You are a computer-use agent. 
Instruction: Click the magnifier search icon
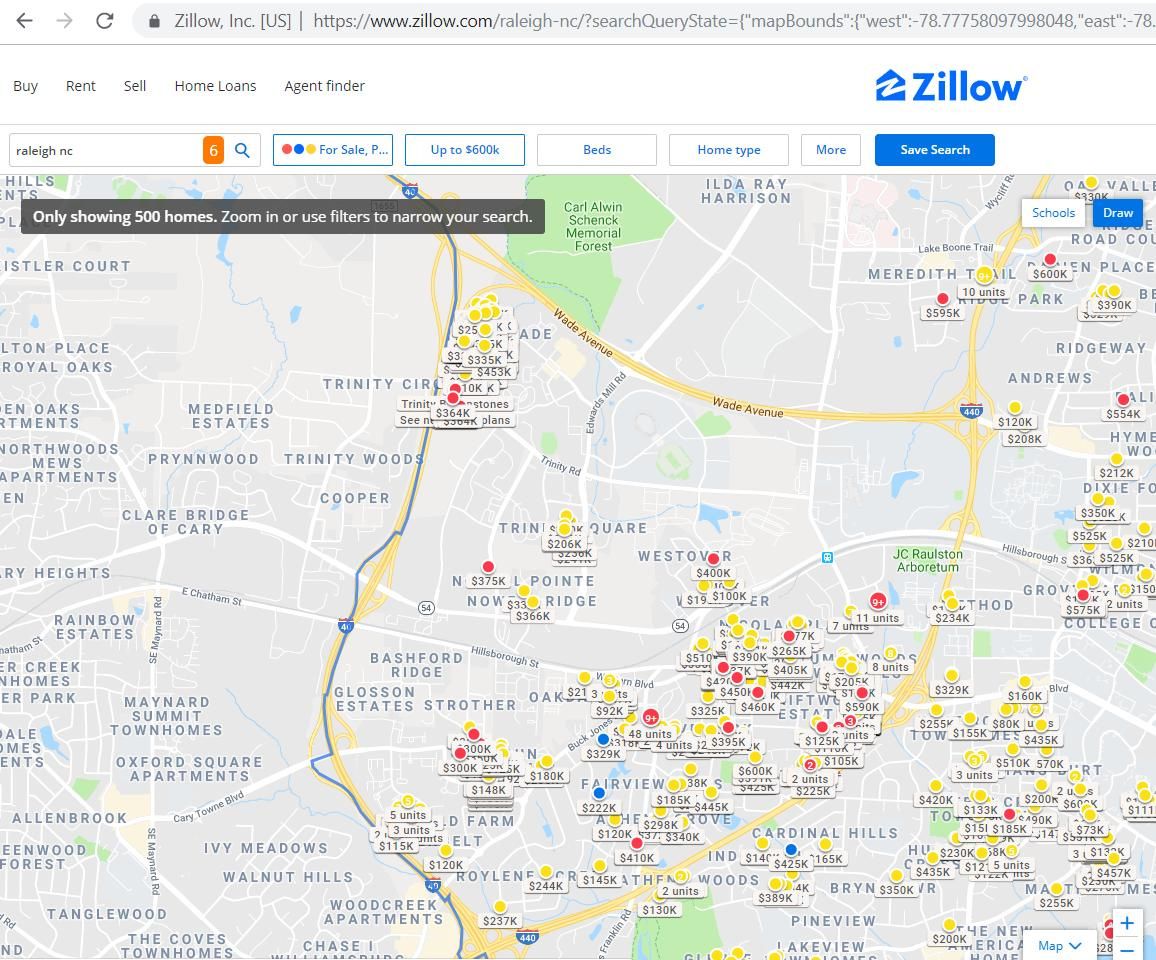click(242, 150)
